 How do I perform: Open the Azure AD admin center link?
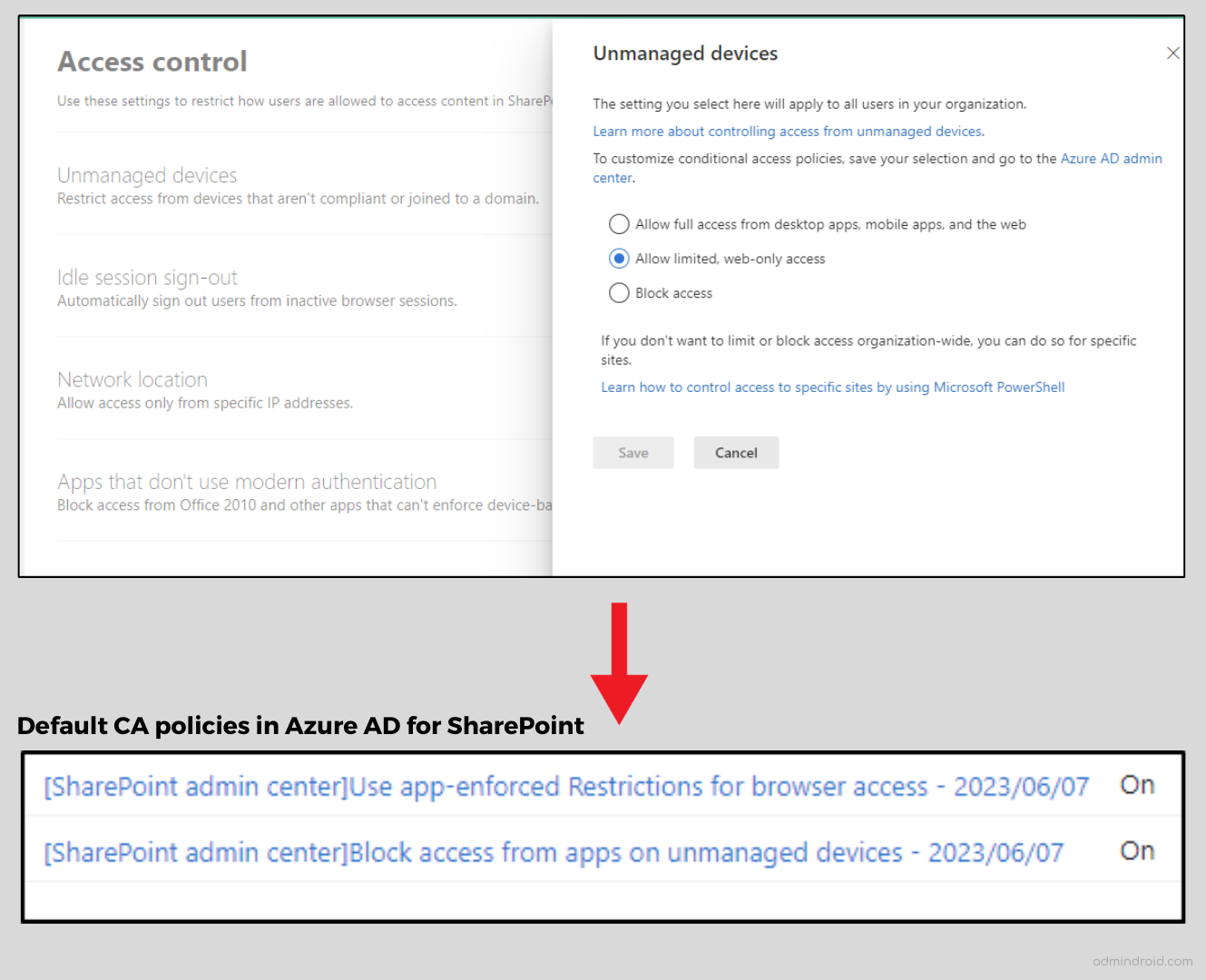coord(1111,158)
